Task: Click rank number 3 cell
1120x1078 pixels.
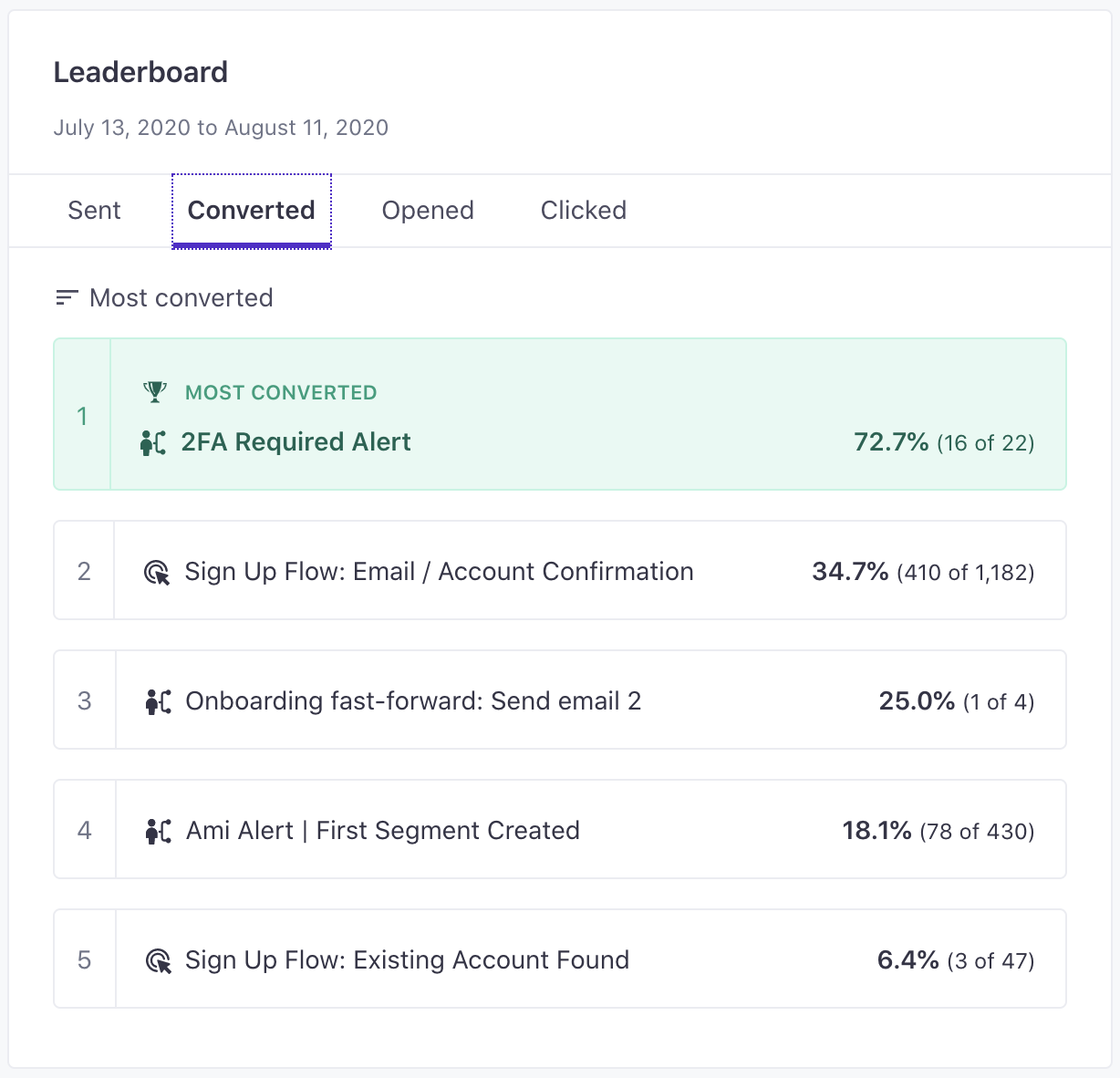Action: tap(84, 700)
